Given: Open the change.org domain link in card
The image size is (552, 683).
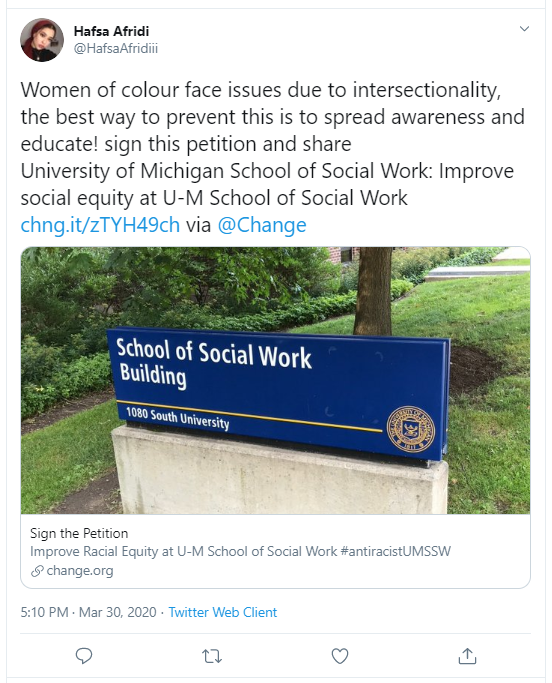Looking at the screenshot, I should pyautogui.click(x=80, y=570).
